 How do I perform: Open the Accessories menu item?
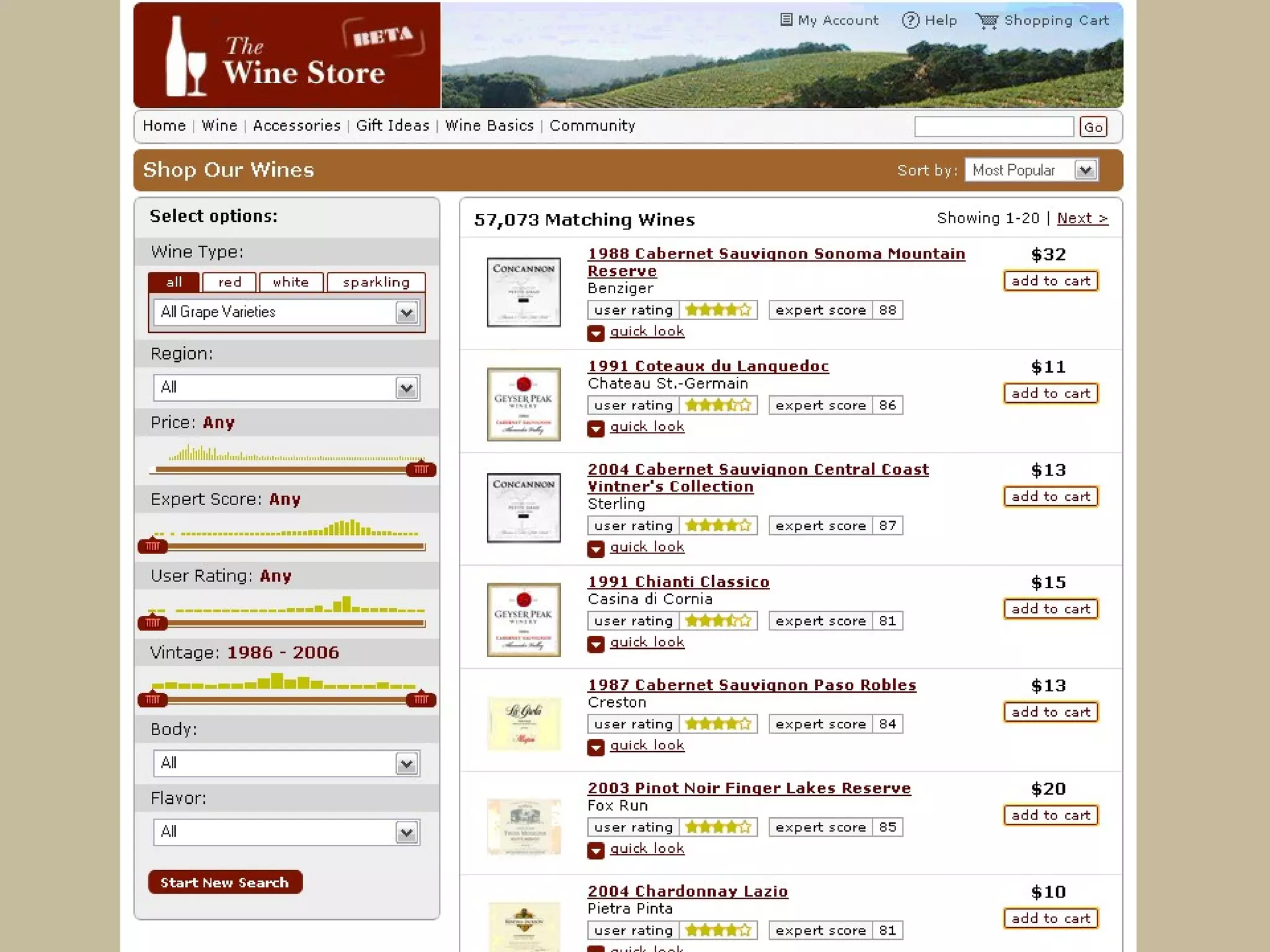click(x=296, y=126)
